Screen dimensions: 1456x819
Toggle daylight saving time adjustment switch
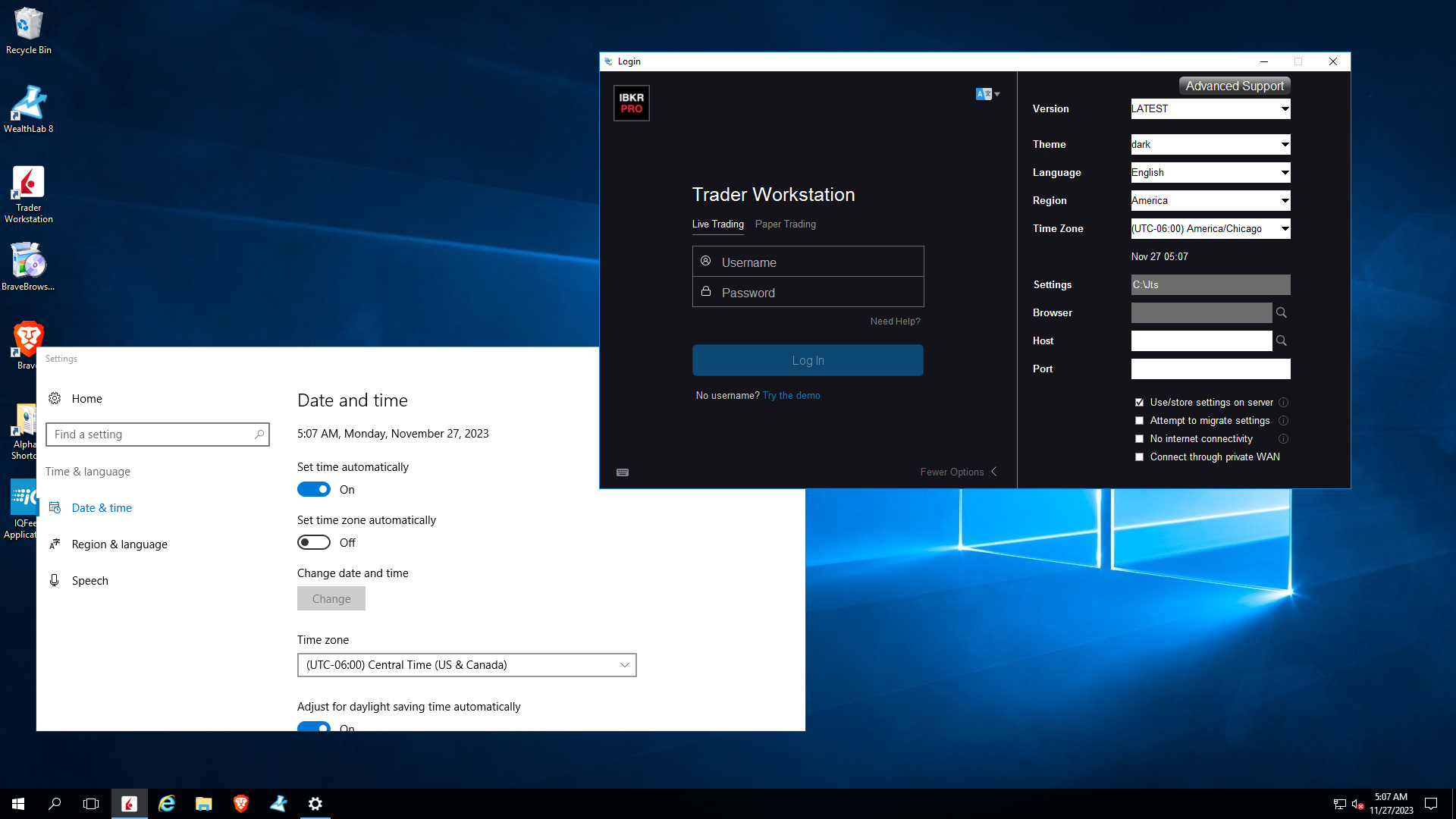click(314, 726)
